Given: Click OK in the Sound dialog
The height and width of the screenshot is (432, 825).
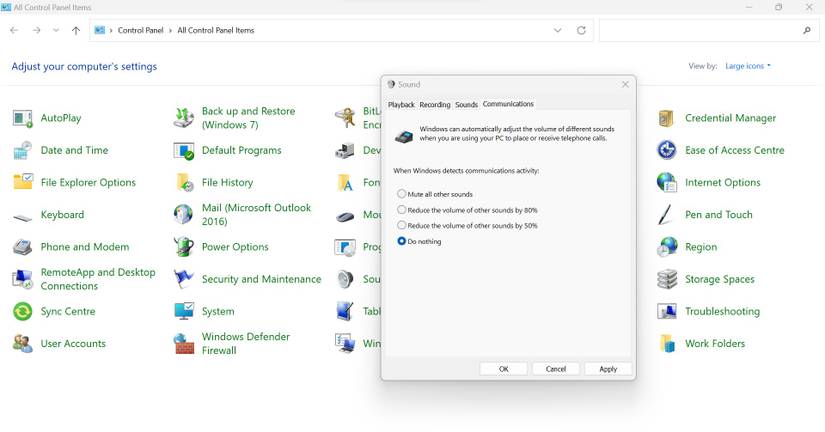Looking at the screenshot, I should 504,369.
